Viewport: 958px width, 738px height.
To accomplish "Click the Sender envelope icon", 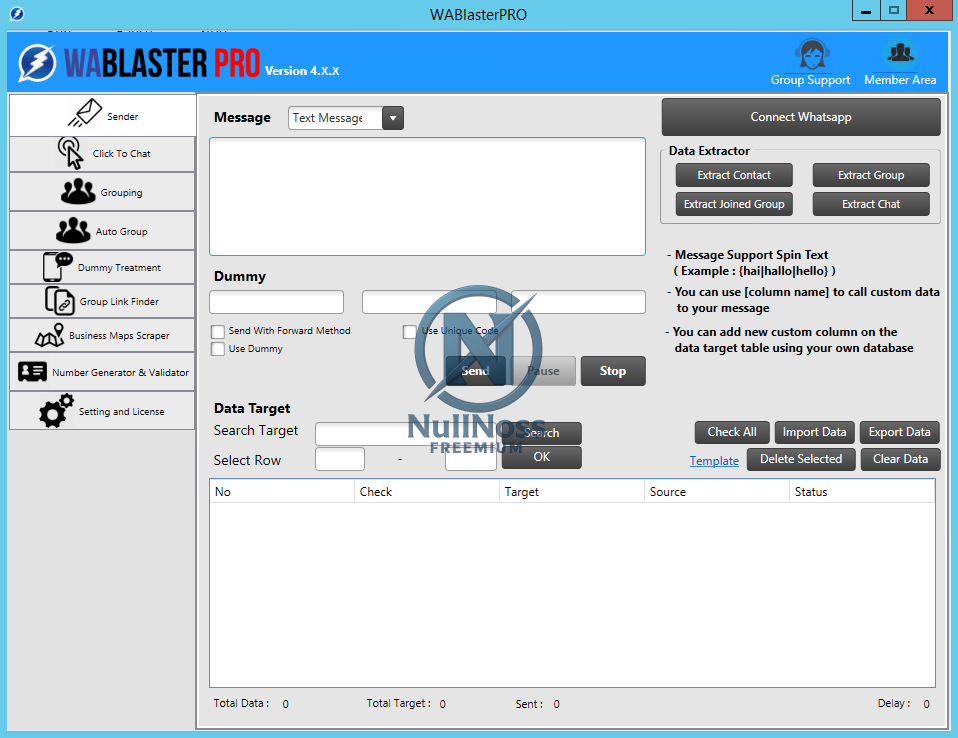I will (85, 113).
